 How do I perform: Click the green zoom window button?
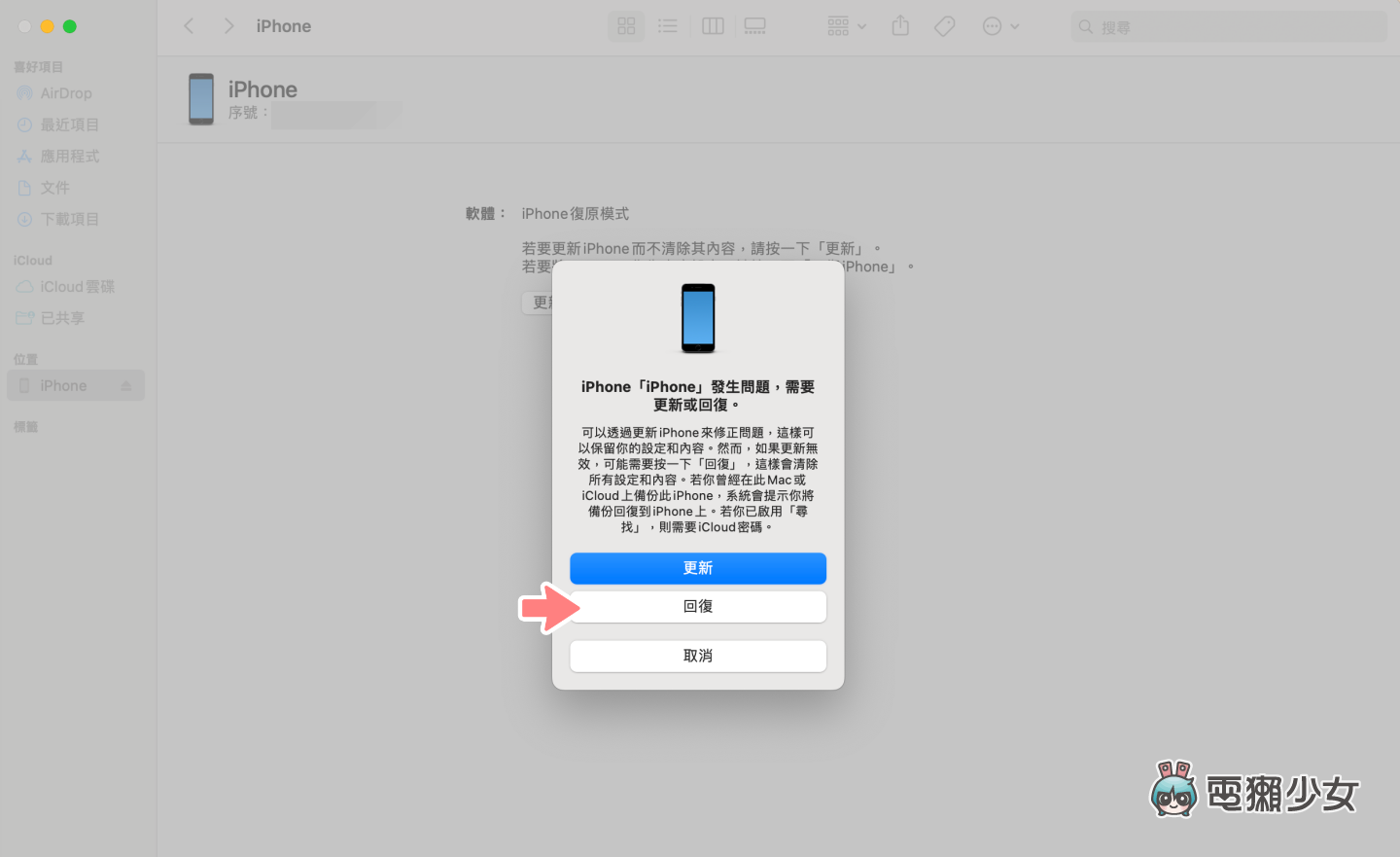[70, 26]
